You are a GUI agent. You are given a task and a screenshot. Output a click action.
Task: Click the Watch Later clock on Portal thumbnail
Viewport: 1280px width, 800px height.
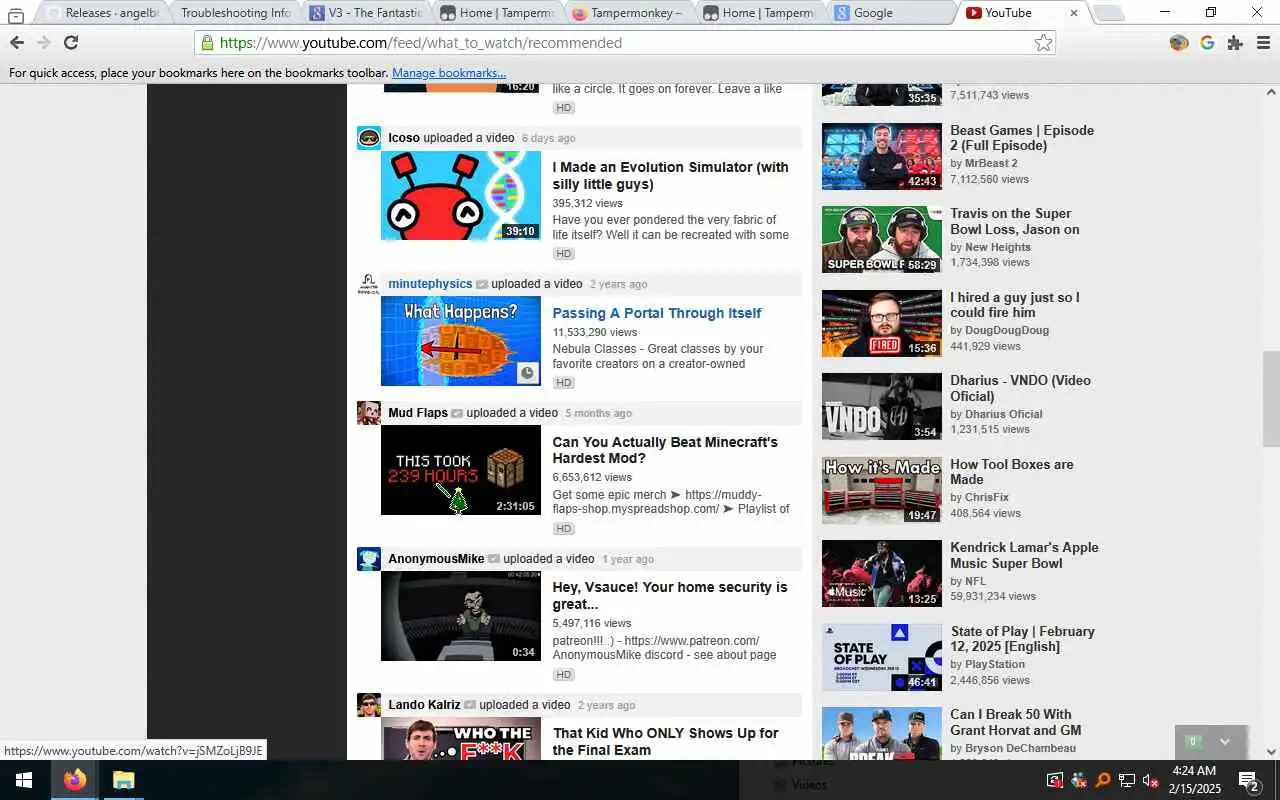[528, 373]
